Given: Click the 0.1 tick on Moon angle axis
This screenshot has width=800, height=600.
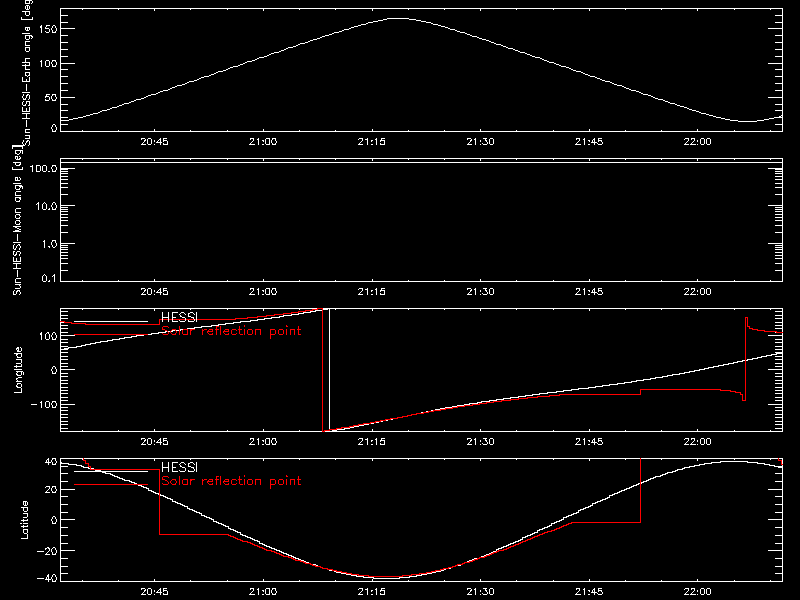Looking at the screenshot, I should click(x=49, y=278).
